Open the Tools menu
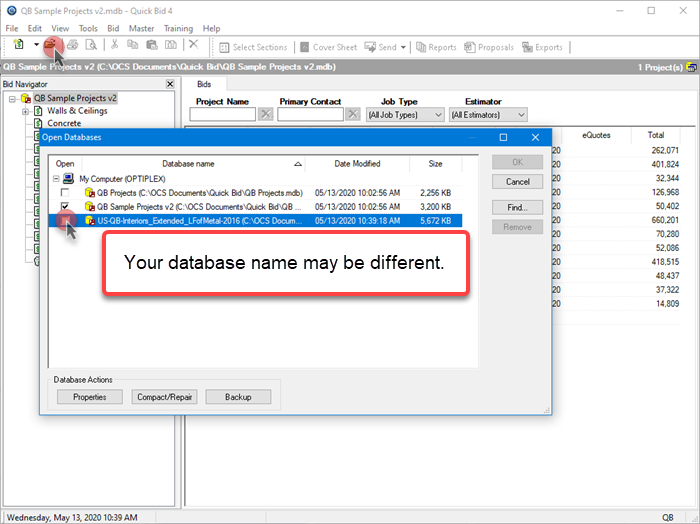This screenshot has height=524, width=700. click(x=88, y=28)
